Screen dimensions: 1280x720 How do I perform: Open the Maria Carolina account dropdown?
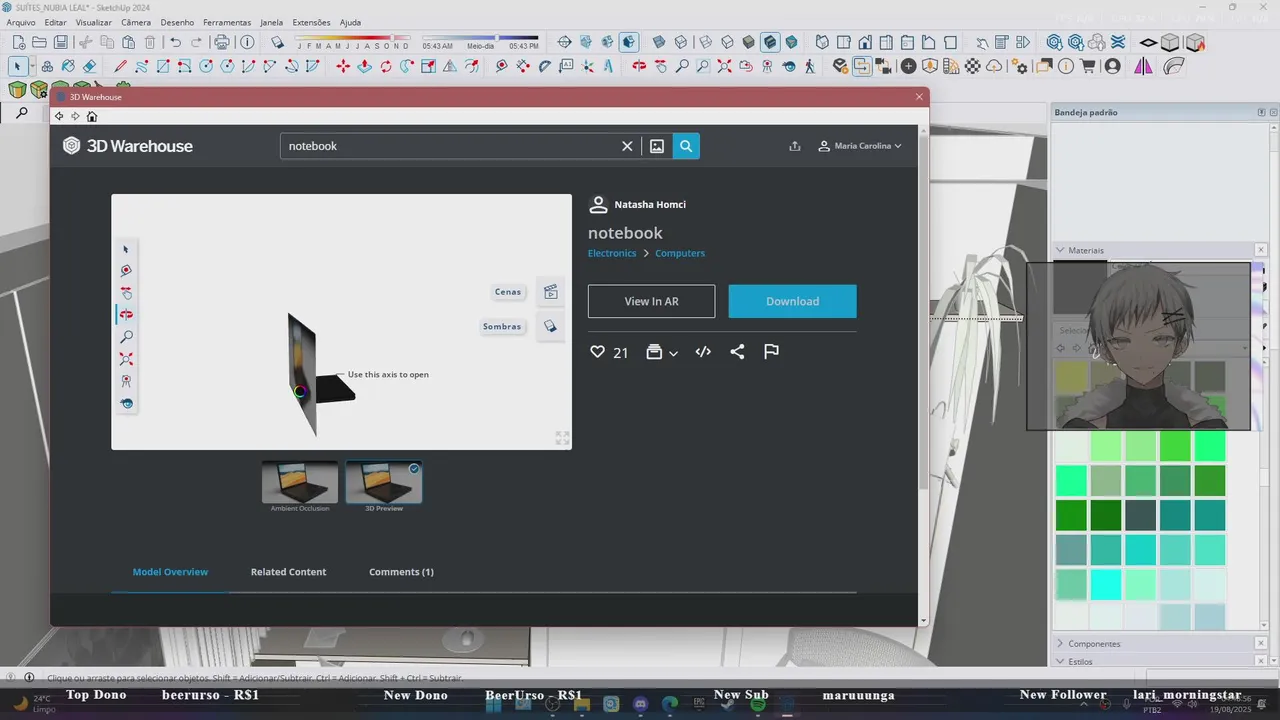coord(860,146)
